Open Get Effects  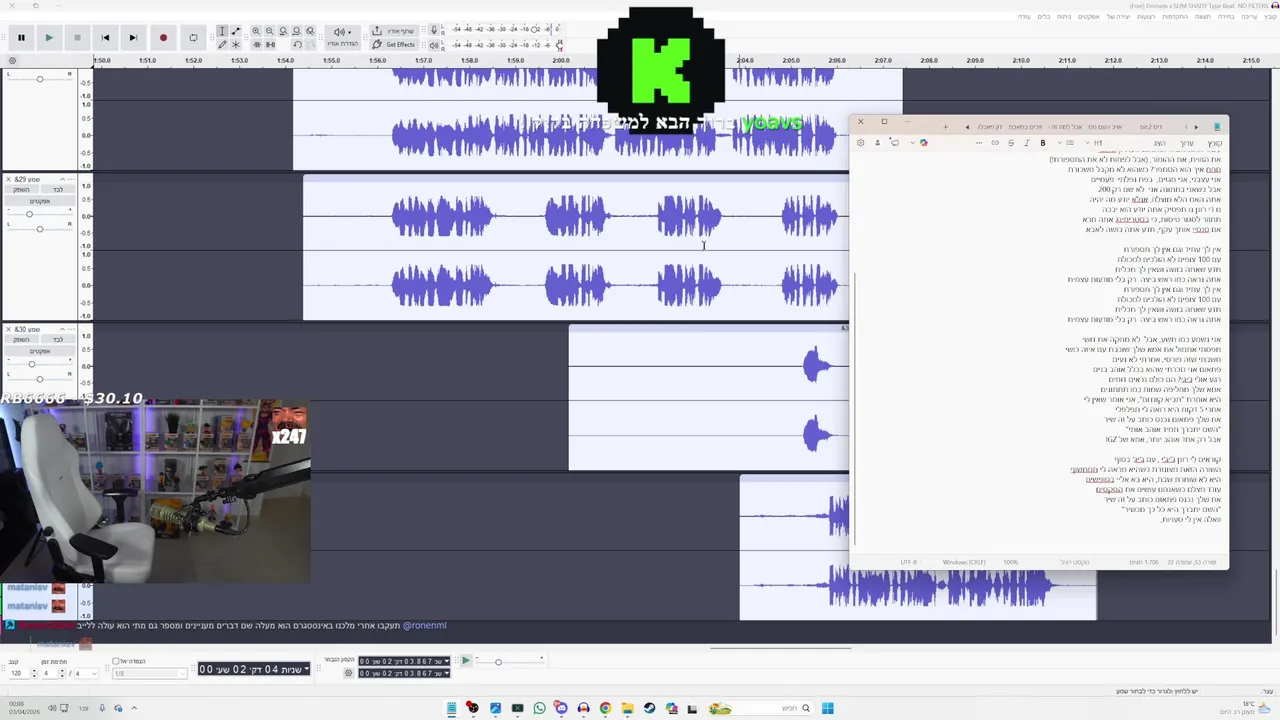click(x=394, y=45)
